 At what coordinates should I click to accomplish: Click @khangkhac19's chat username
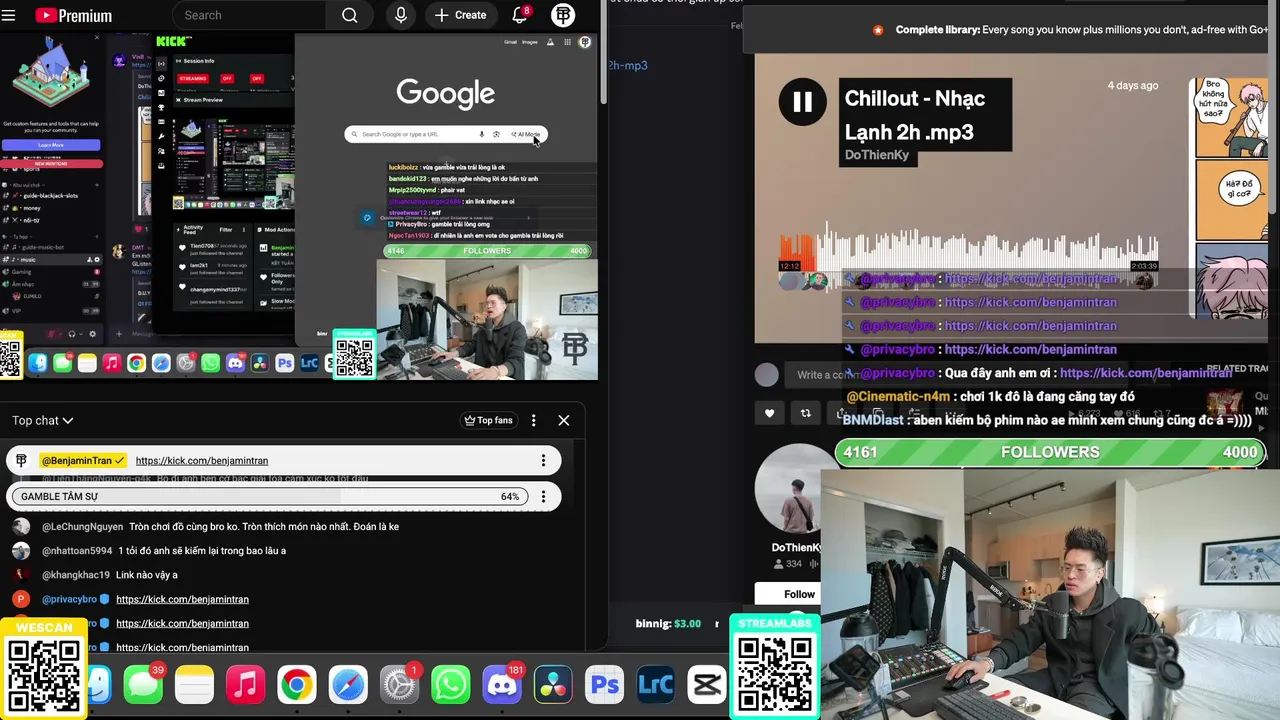coord(76,575)
